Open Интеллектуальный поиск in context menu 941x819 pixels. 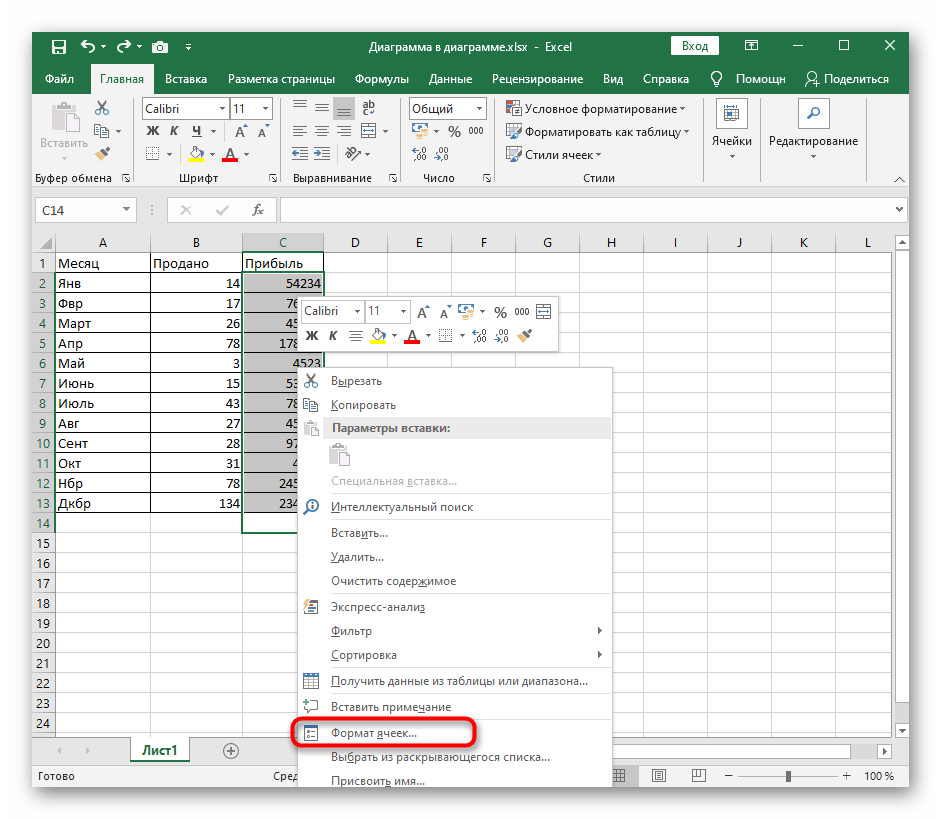(x=455, y=507)
